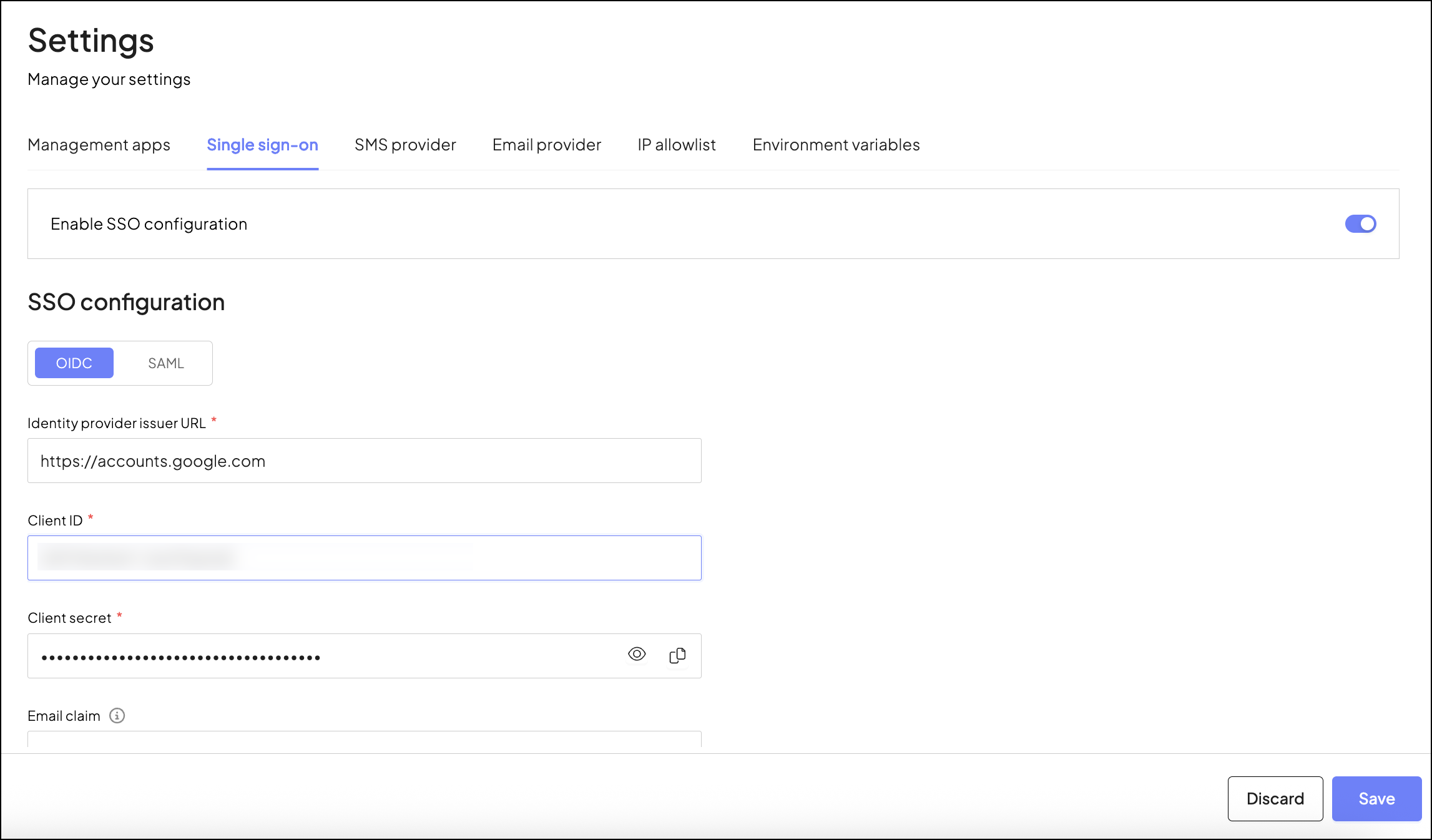Open the IP allowlist tab
Image resolution: width=1432 pixels, height=840 pixels.
tap(677, 145)
